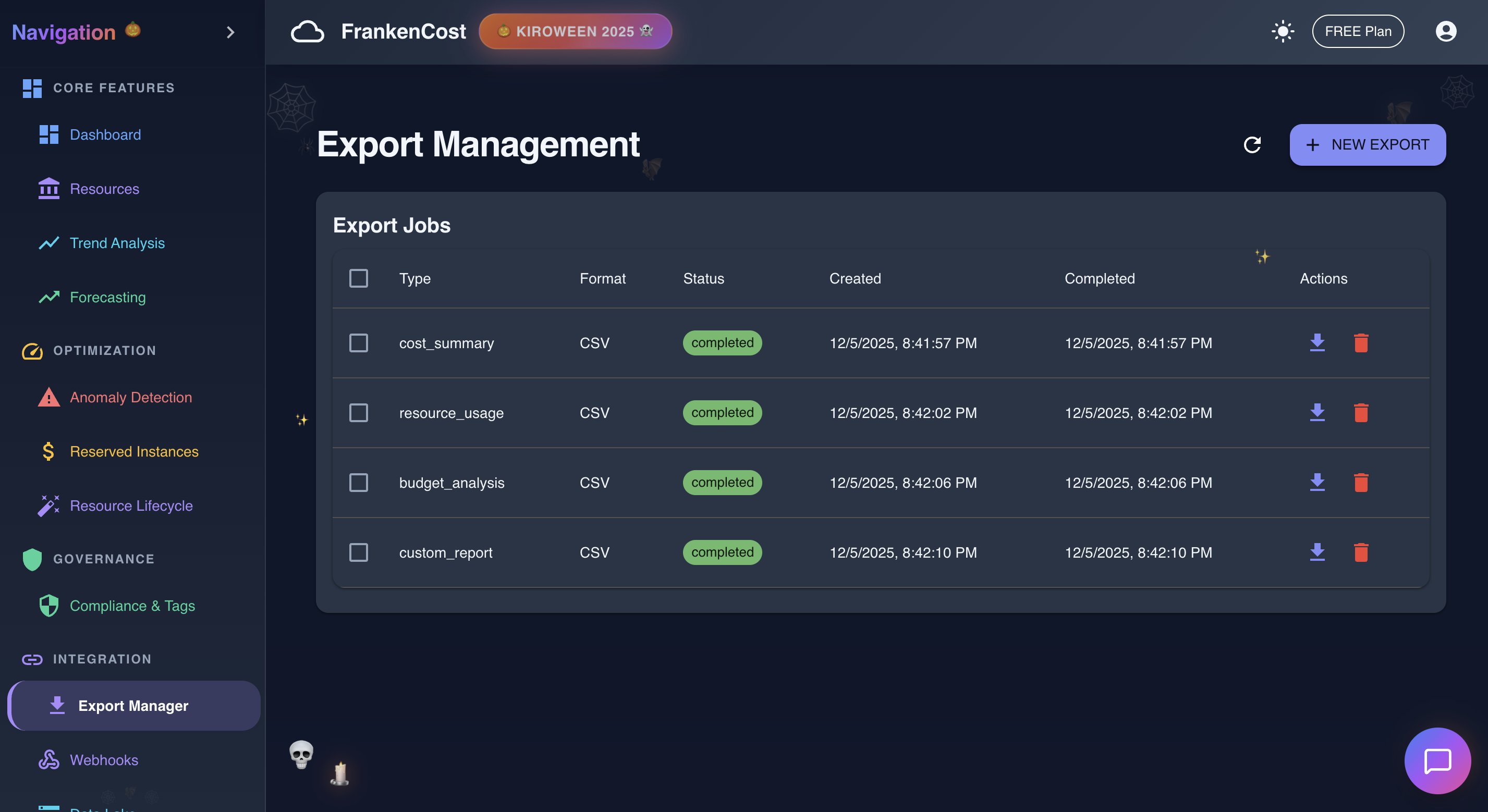Go to Anomaly Detection page
This screenshot has width=1488, height=812.
[130, 397]
